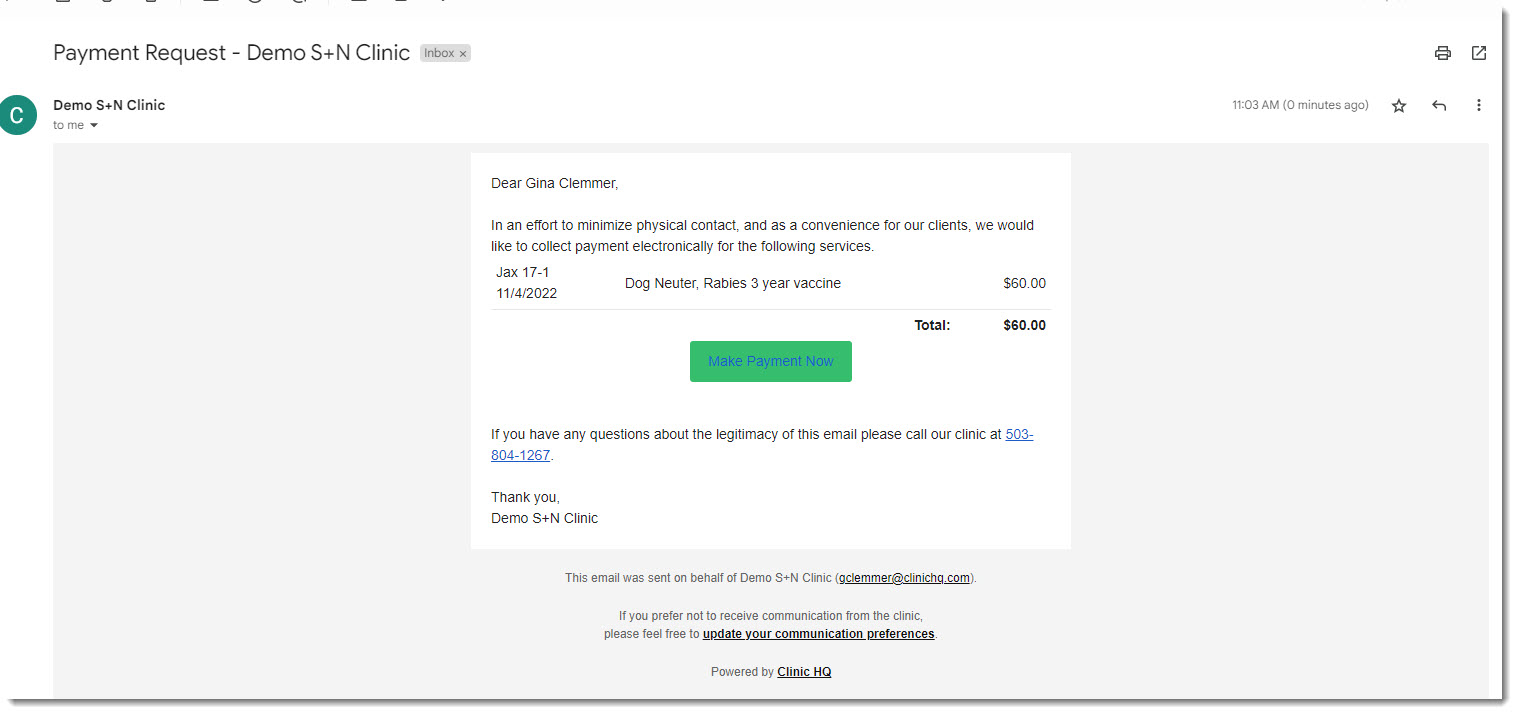Expand the "to me" recipient details arrow
Screen dimensions: 1517x714
(94, 126)
